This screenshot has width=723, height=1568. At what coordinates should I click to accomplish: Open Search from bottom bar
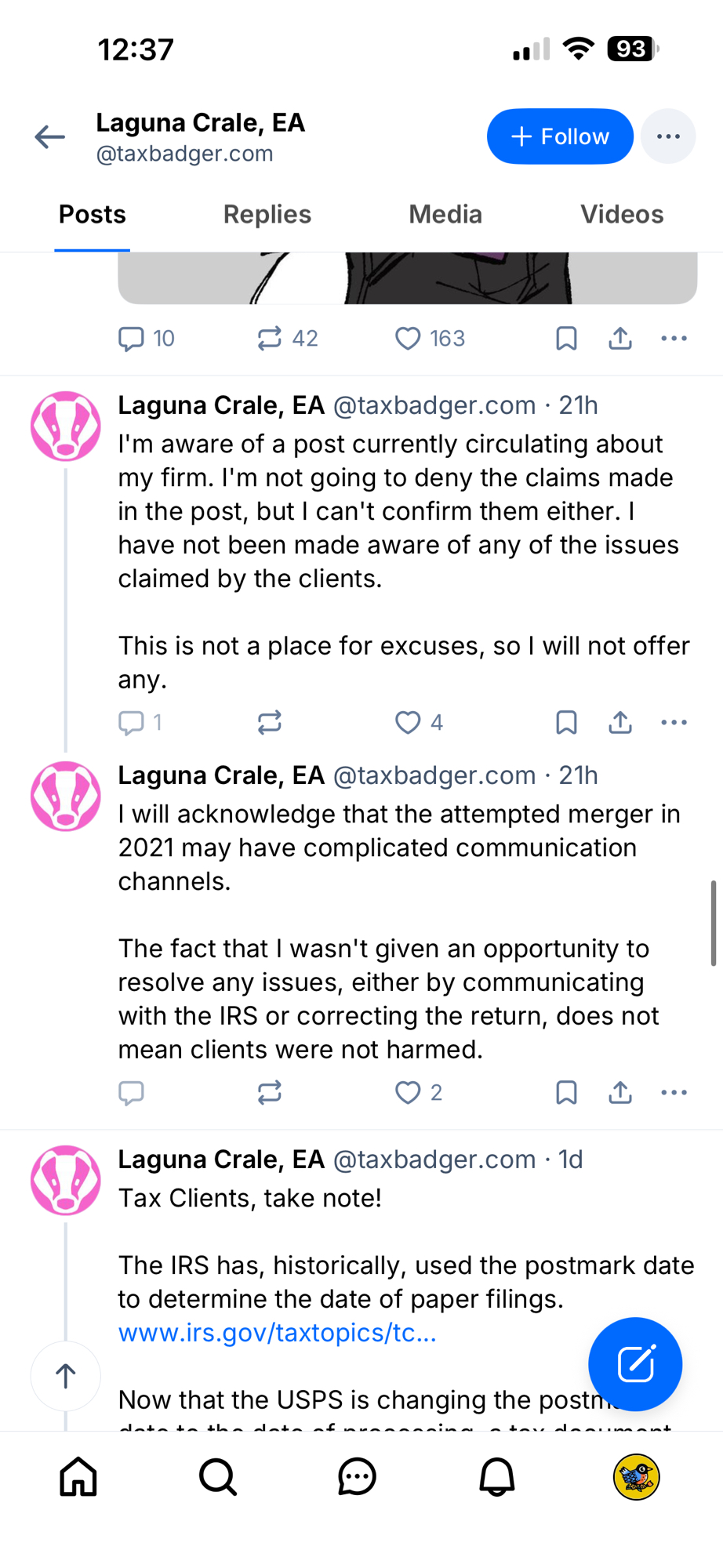[x=218, y=1477]
